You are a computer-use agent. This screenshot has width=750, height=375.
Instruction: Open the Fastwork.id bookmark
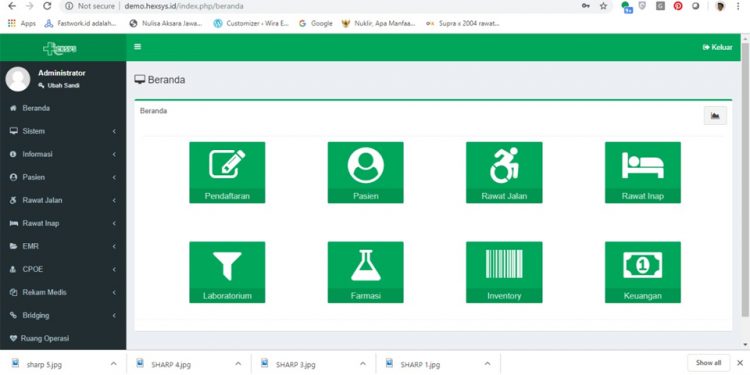[80, 23]
